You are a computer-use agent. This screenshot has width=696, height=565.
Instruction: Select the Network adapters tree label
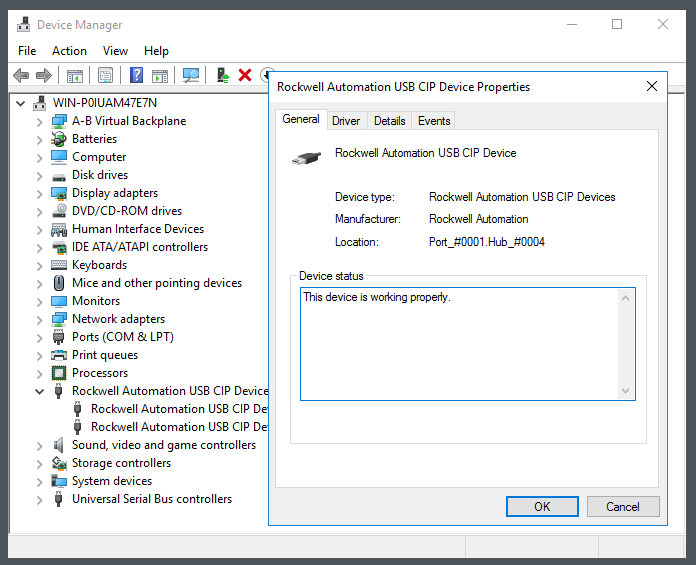(x=119, y=319)
